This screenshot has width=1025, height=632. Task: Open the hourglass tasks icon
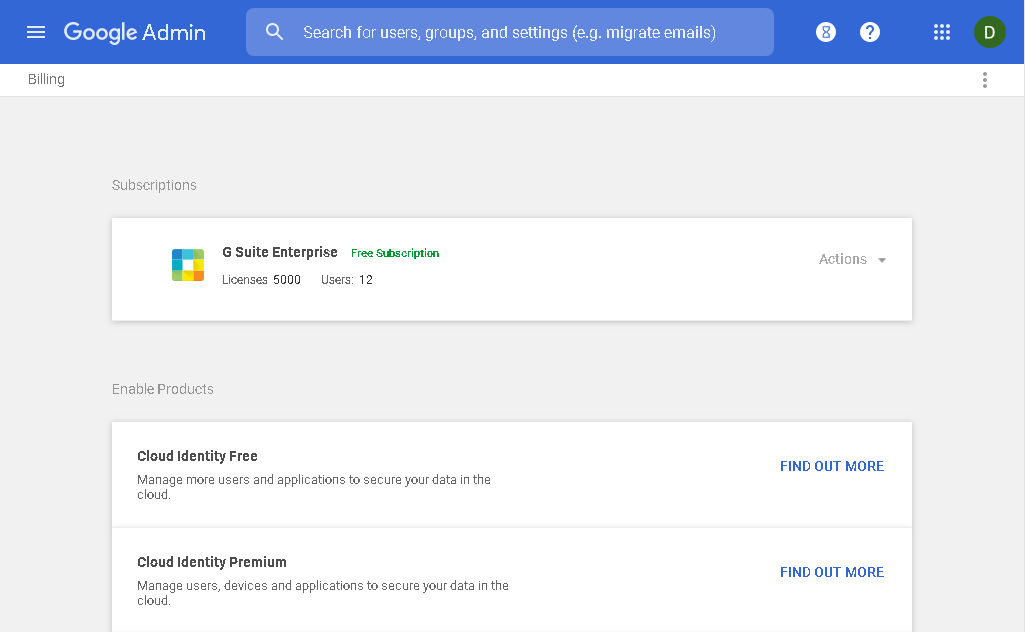coord(826,32)
